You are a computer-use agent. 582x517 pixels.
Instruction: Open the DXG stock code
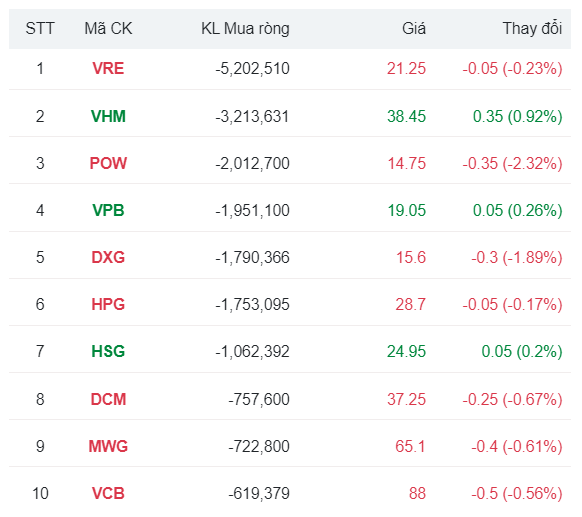click(108, 258)
